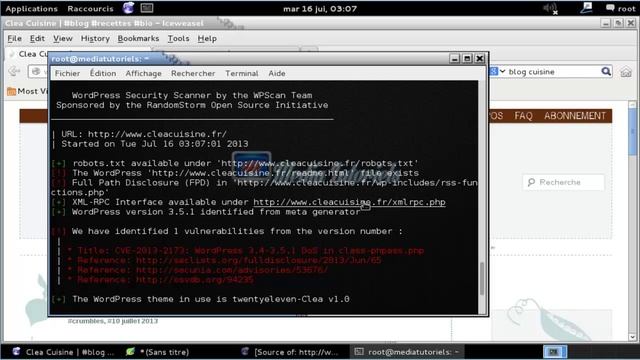Launch terminal icon in top panel
The width and height of the screenshot is (640, 360).
tap(147, 8)
